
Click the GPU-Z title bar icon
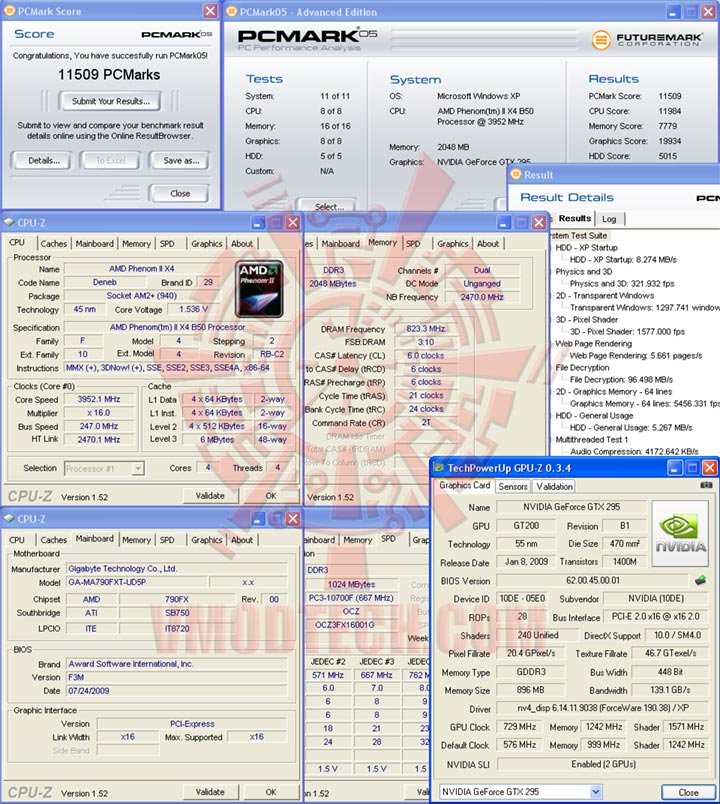coord(438,468)
